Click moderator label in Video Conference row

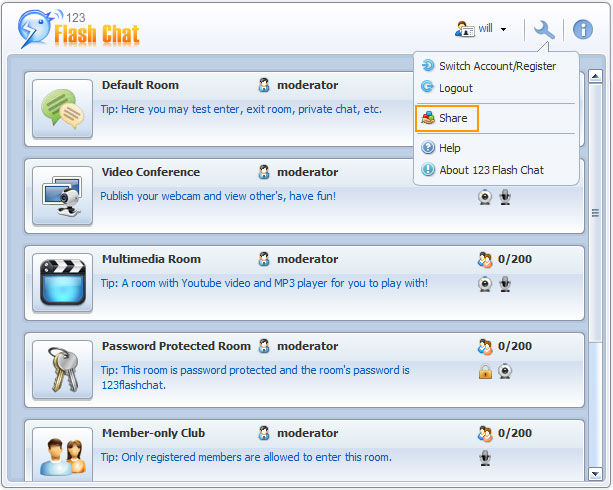pos(308,172)
